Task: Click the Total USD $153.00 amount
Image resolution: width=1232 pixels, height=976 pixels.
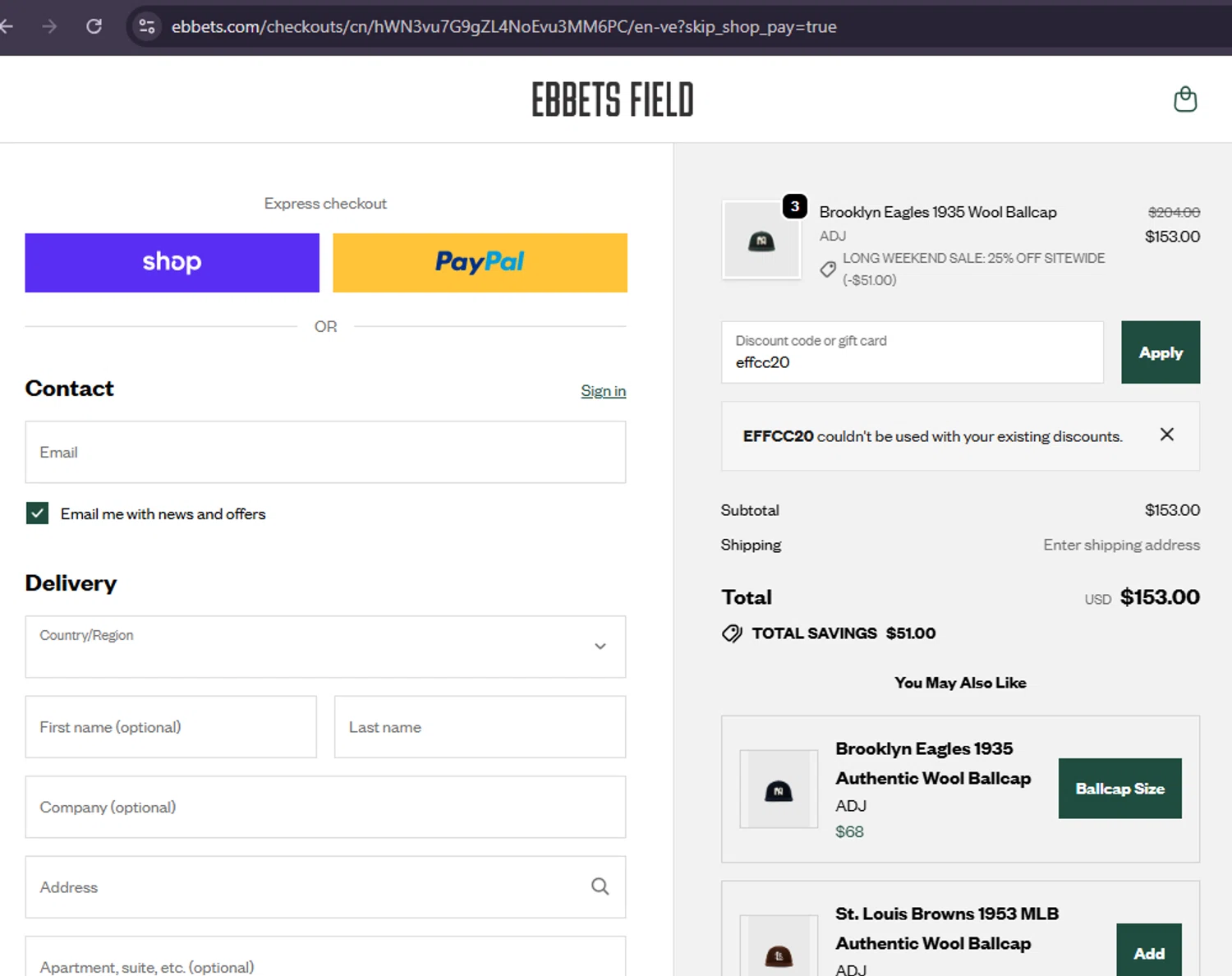Action: [1160, 597]
